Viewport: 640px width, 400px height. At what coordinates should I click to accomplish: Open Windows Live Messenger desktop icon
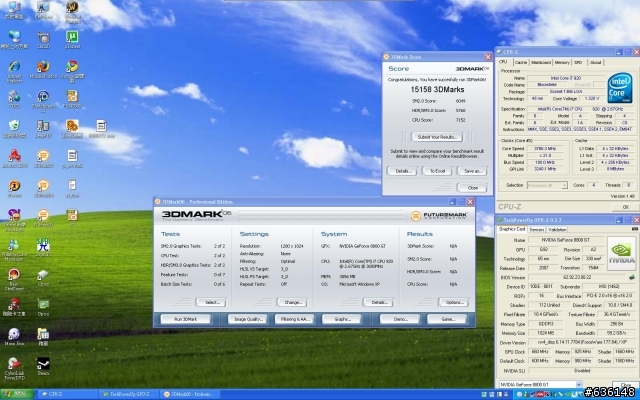(x=14, y=250)
